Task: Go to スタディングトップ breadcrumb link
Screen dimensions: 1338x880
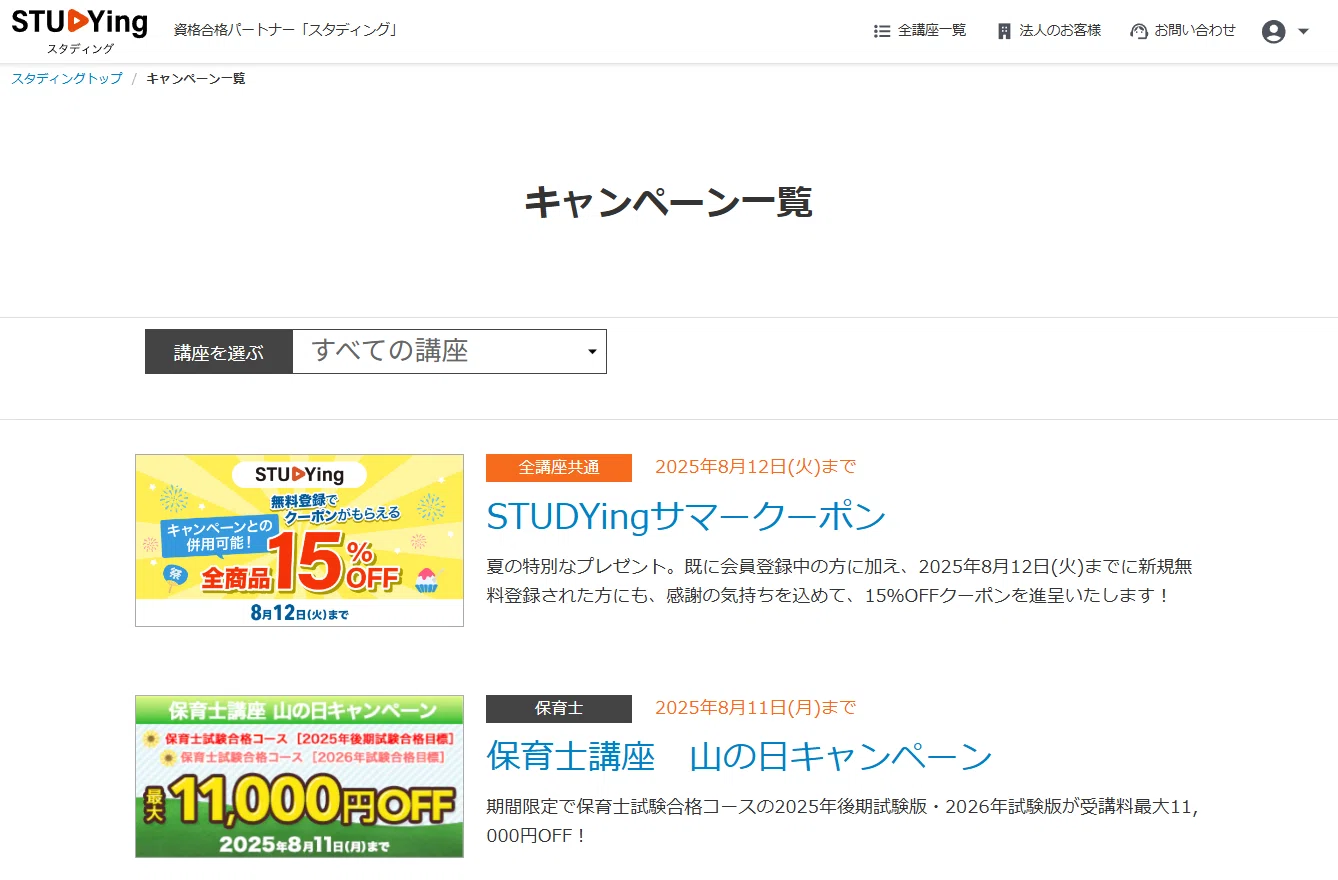Action: (x=67, y=78)
